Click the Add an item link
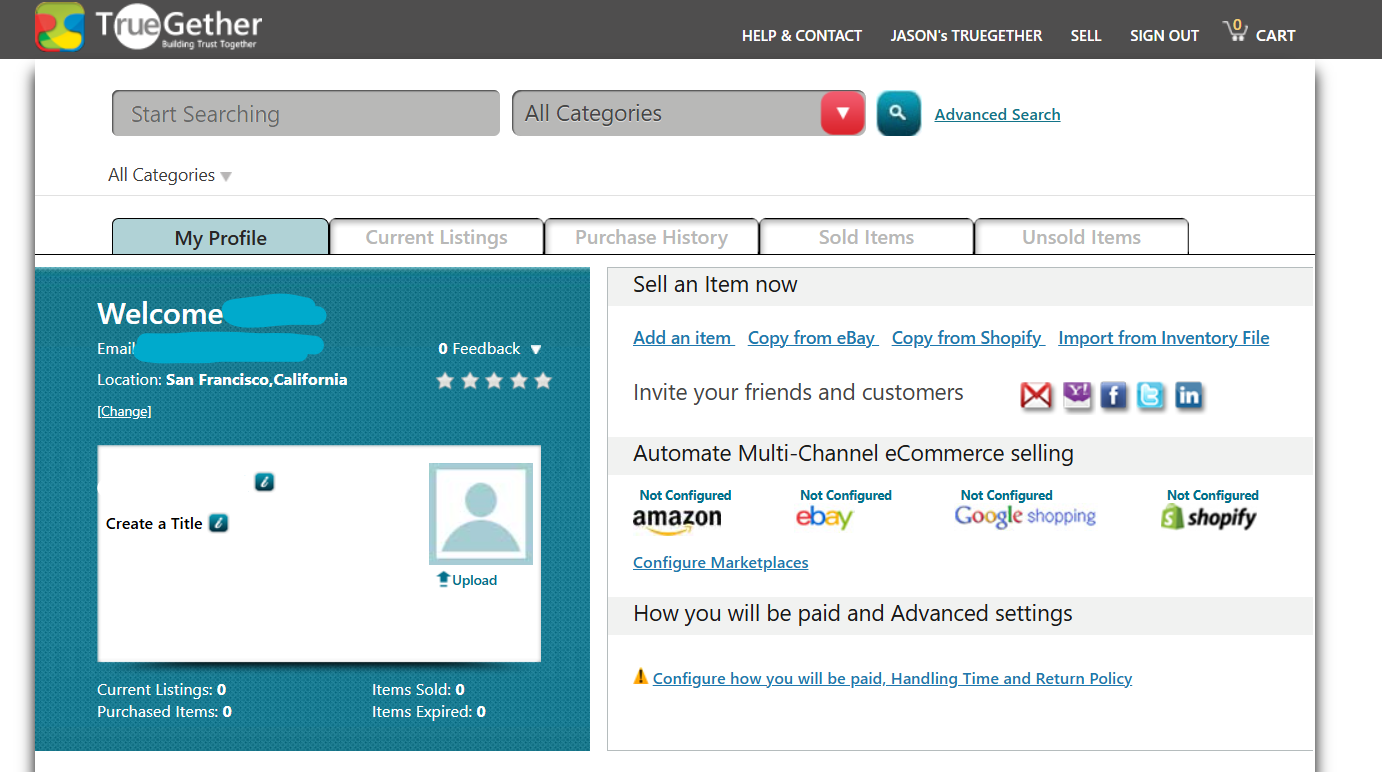Viewport: 1382px width, 772px height. click(683, 338)
